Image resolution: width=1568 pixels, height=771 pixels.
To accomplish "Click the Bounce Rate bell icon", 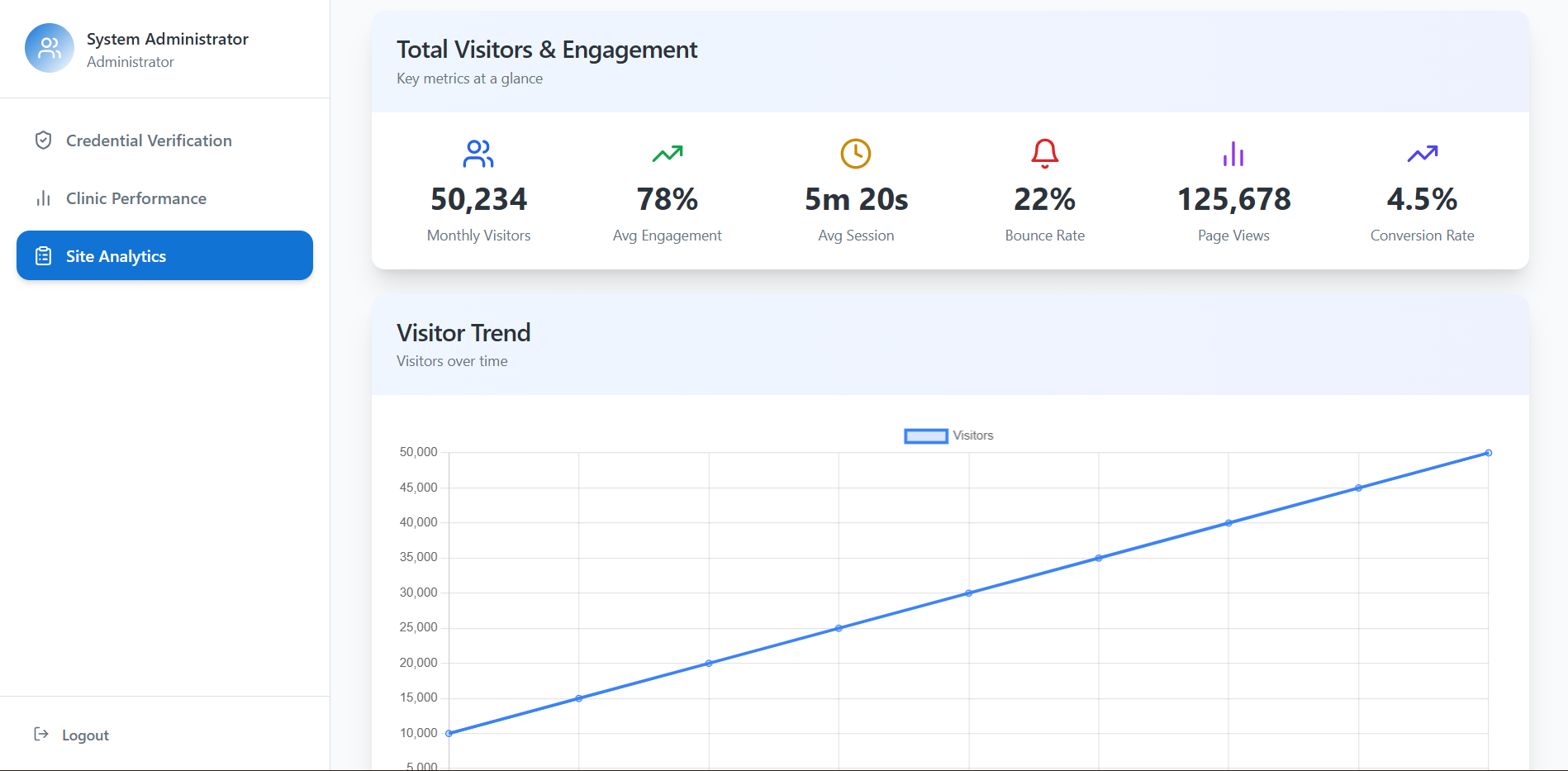I will pos(1045,154).
